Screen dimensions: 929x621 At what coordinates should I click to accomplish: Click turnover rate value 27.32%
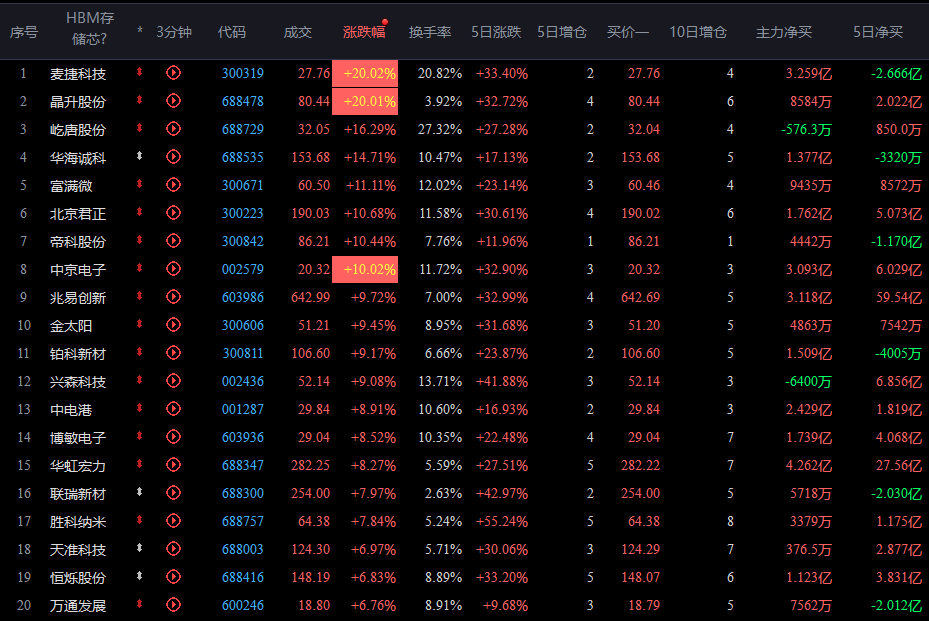[440, 129]
